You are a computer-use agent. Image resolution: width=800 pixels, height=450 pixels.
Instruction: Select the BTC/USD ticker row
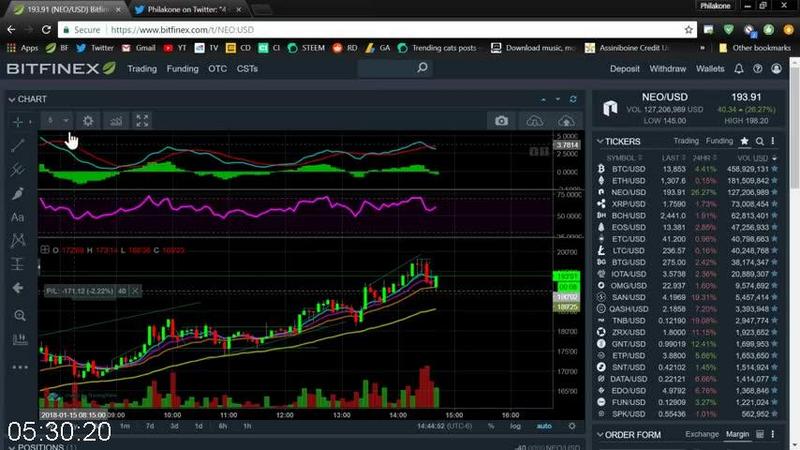point(688,169)
